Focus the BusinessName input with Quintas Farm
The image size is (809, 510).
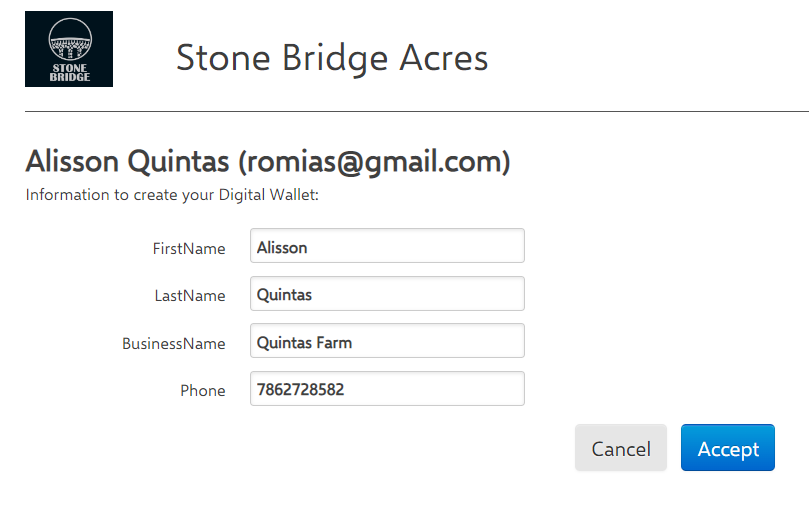[387, 341]
